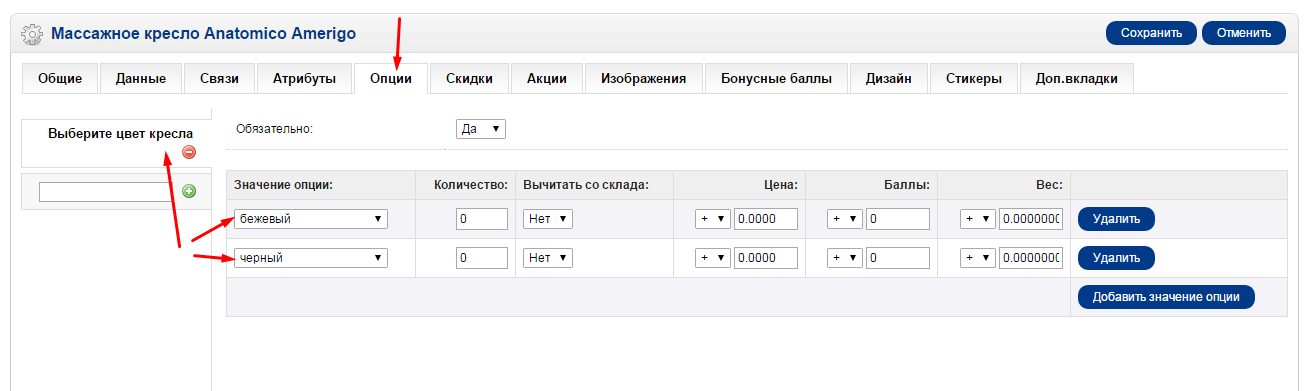Click the 'Баллы:' column header
This screenshot has width=1308, height=391.
pyautogui.click(x=906, y=185)
